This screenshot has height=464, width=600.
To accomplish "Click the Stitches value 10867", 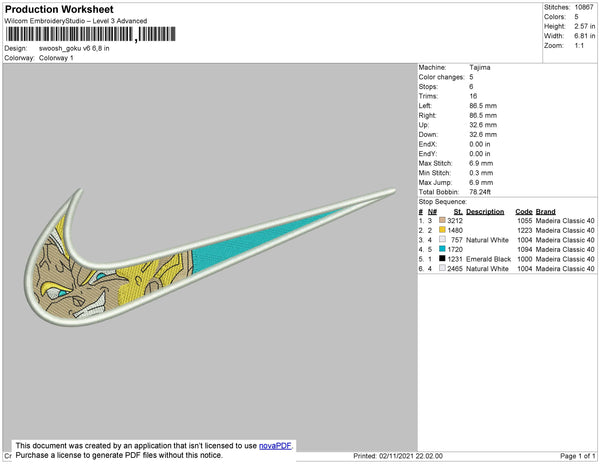I will [x=584, y=7].
